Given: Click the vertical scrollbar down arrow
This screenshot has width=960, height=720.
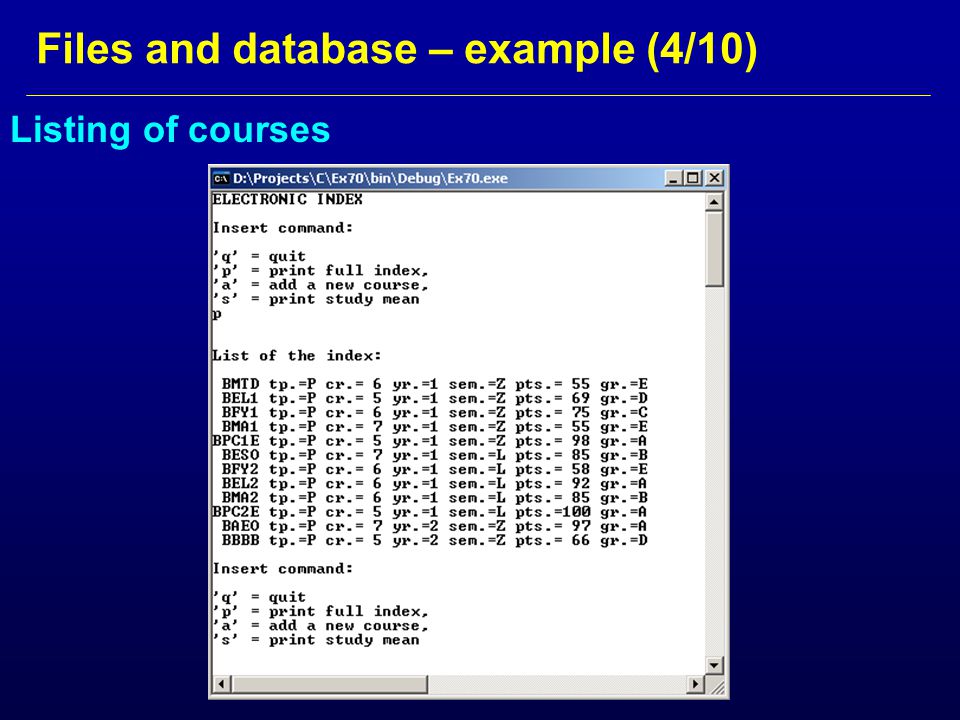Looking at the screenshot, I should (714, 666).
